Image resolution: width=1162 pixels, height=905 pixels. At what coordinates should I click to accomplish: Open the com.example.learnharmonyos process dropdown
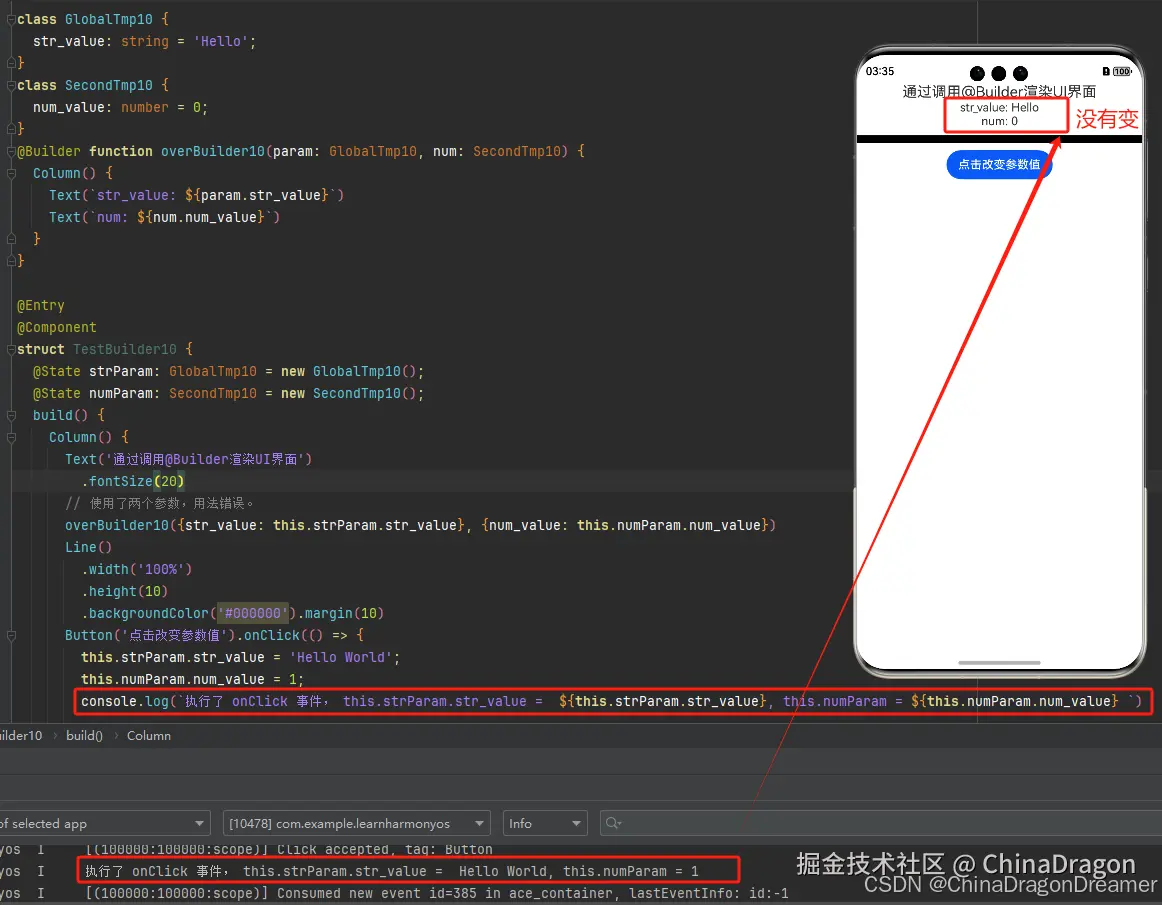[x=356, y=823]
